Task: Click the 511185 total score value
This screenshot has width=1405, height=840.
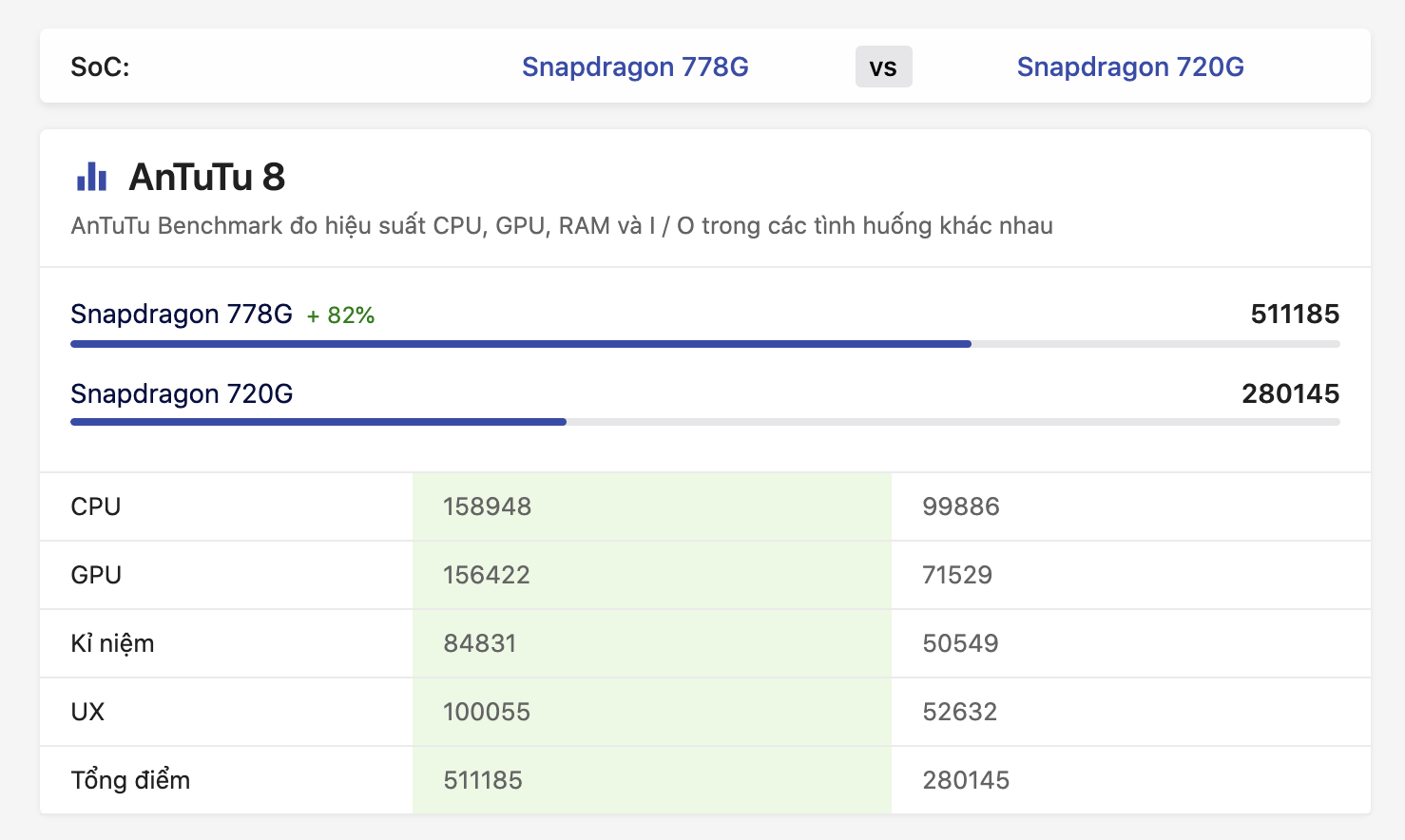Action: click(1295, 314)
